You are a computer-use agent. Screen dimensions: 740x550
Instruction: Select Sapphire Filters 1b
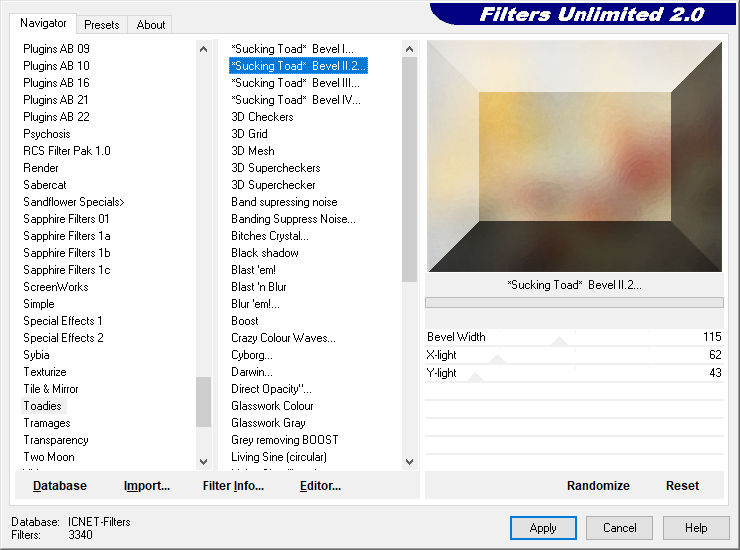(x=67, y=253)
